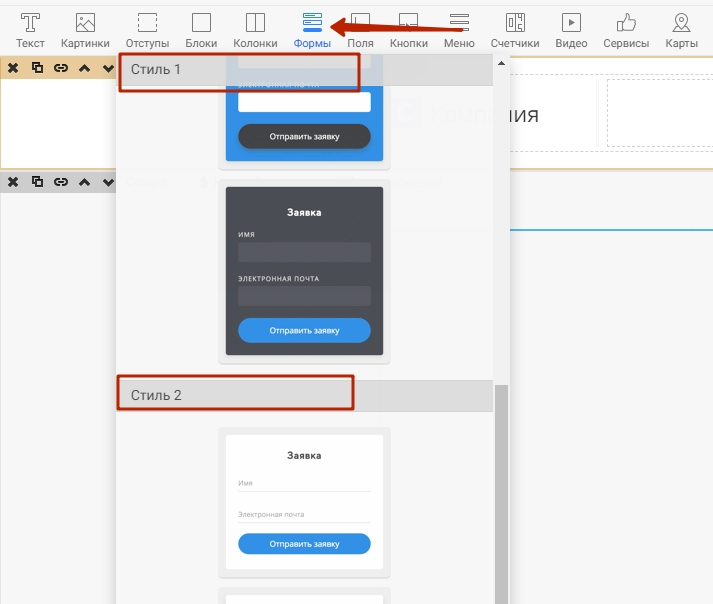Click the active Формы tab
This screenshot has height=604, width=713.
(x=312, y=30)
